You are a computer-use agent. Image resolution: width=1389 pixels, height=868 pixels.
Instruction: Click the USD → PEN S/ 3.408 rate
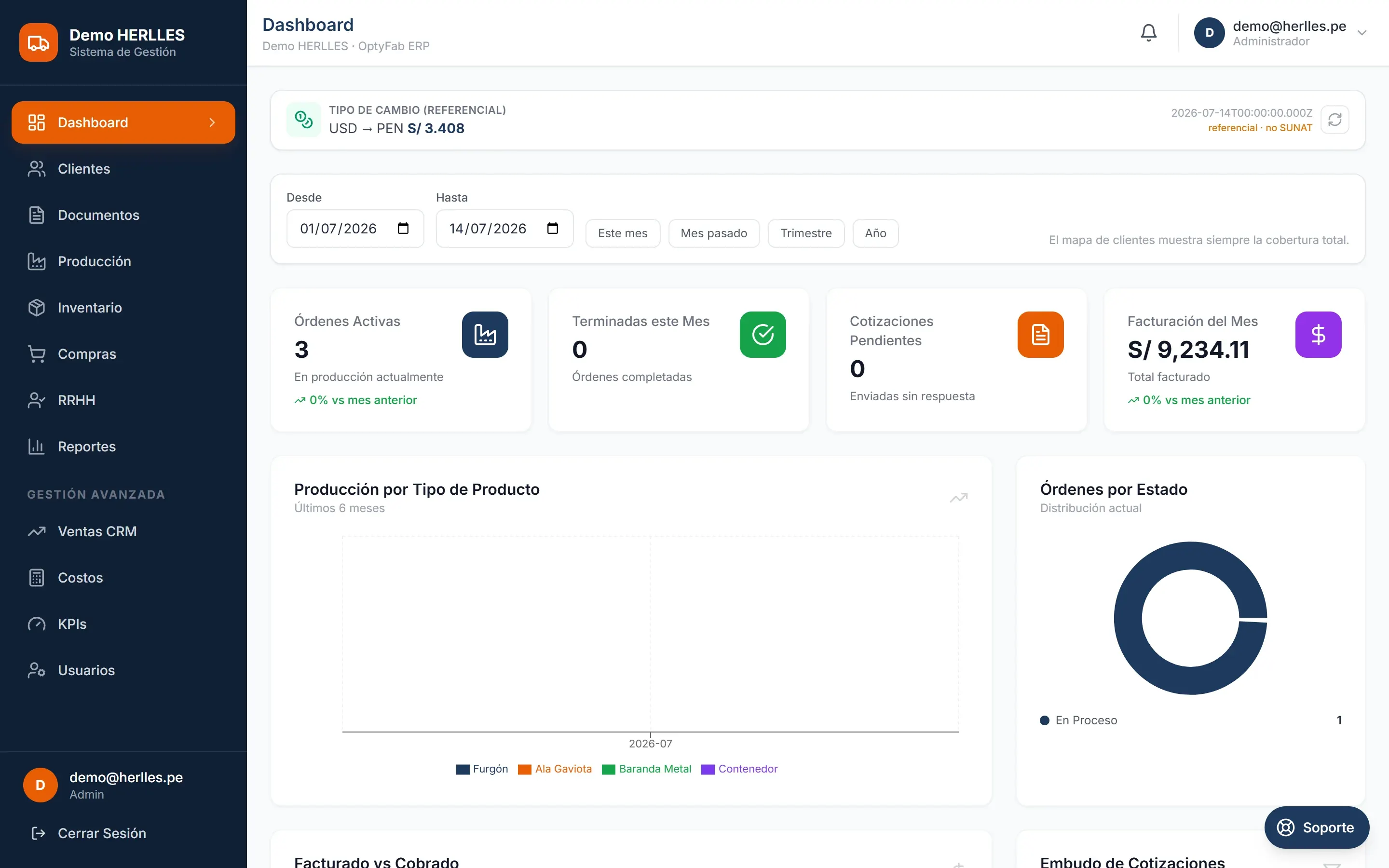(396, 128)
